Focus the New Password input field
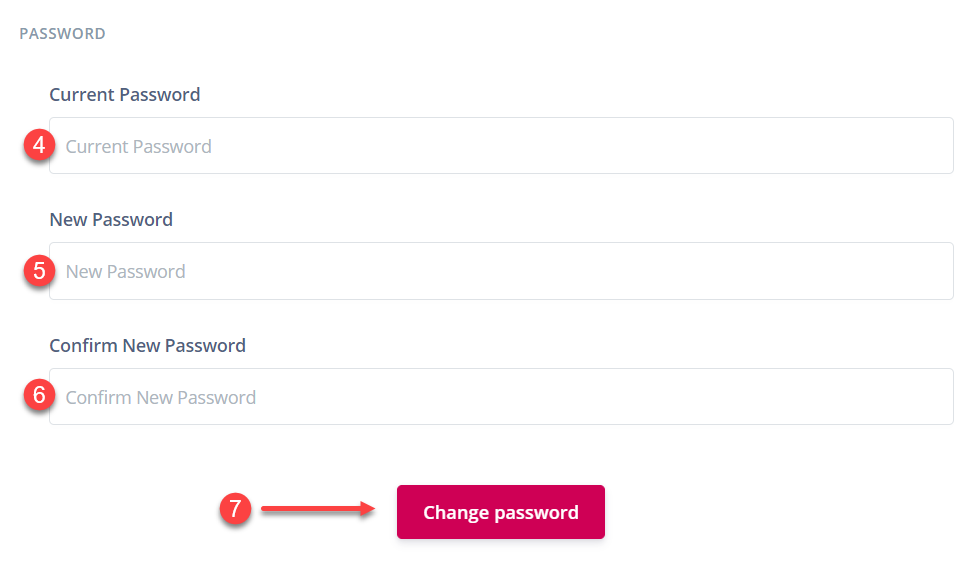This screenshot has height=561, width=980. click(x=500, y=271)
